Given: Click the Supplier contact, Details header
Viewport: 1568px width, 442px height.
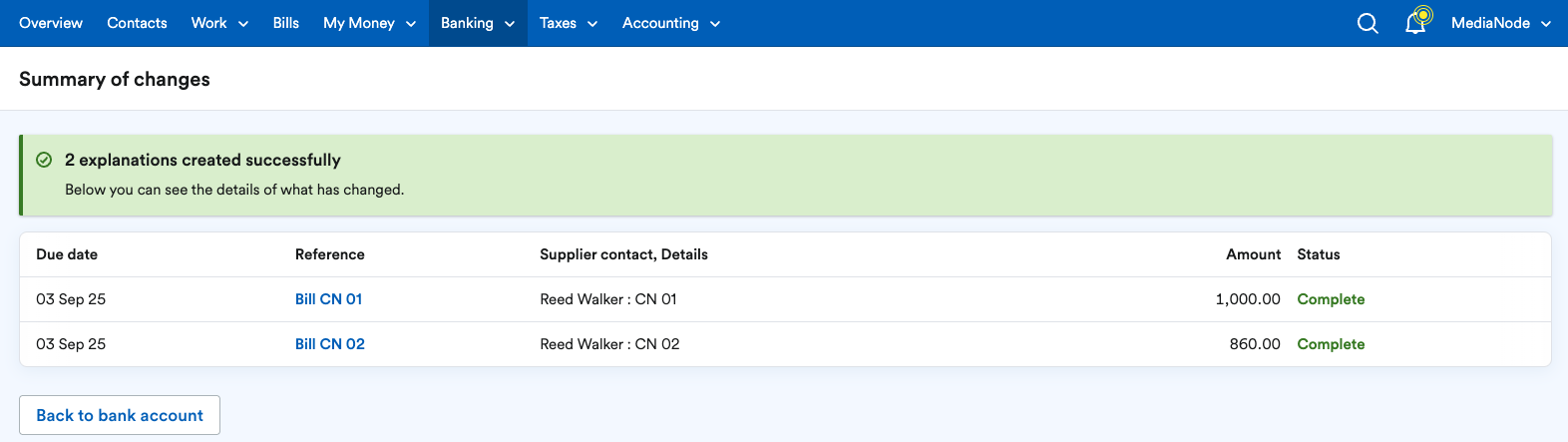Looking at the screenshot, I should pos(623,254).
